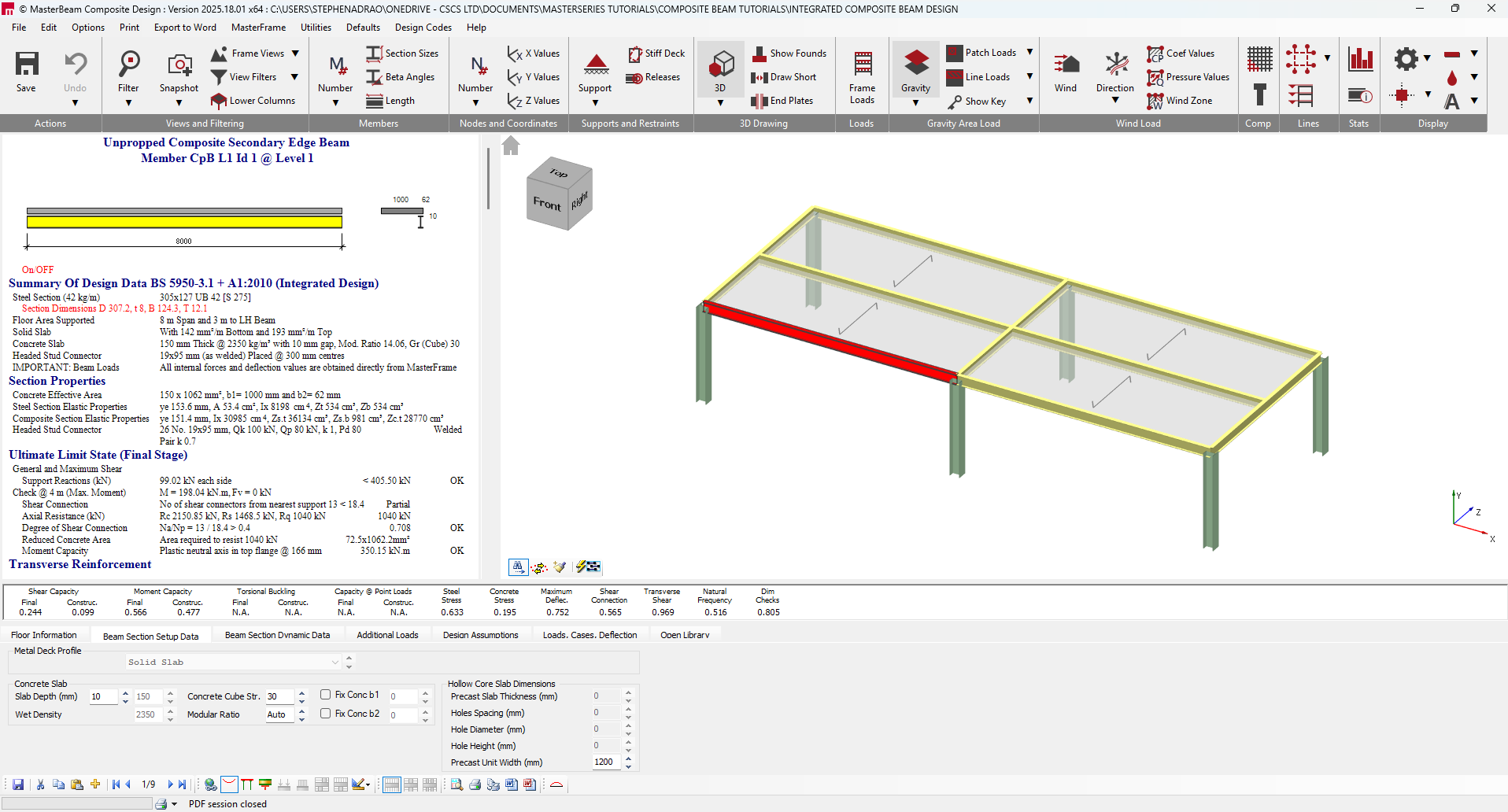This screenshot has width=1508, height=812.
Task: Click the Front face of view cube
Action: point(547,204)
